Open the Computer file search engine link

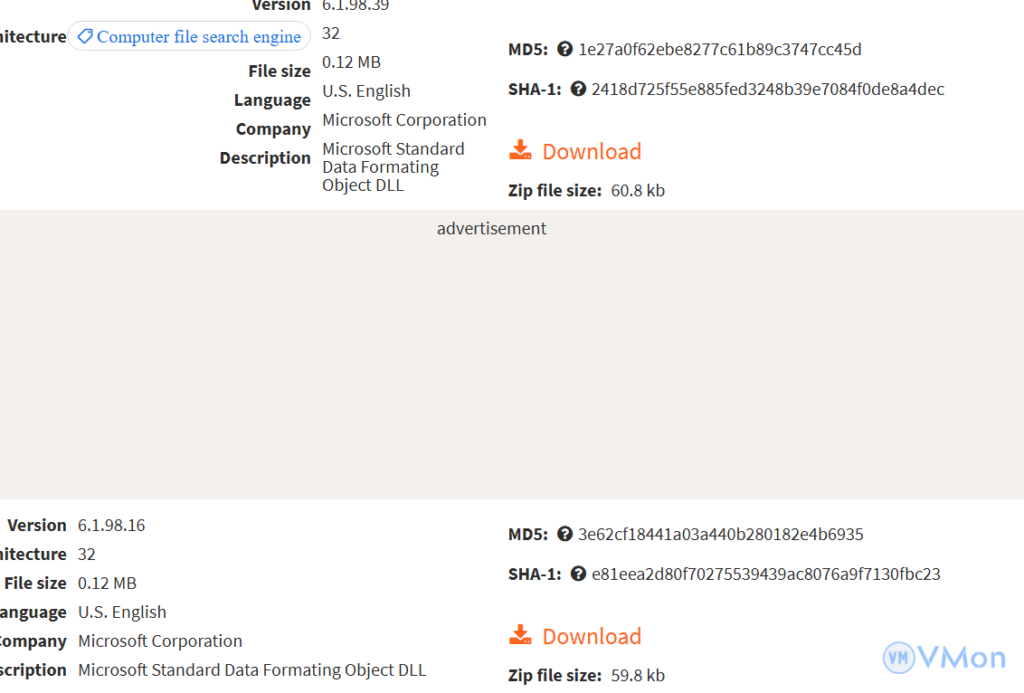tap(198, 37)
